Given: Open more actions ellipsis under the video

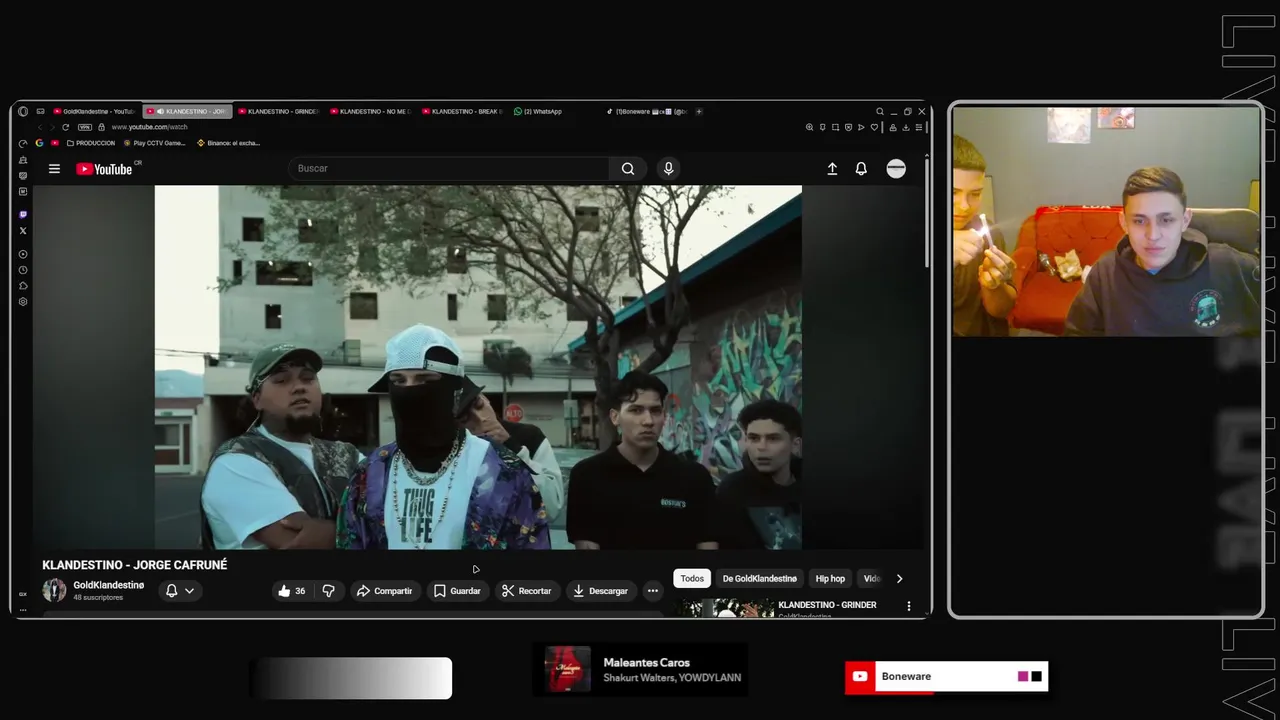Looking at the screenshot, I should pos(653,591).
